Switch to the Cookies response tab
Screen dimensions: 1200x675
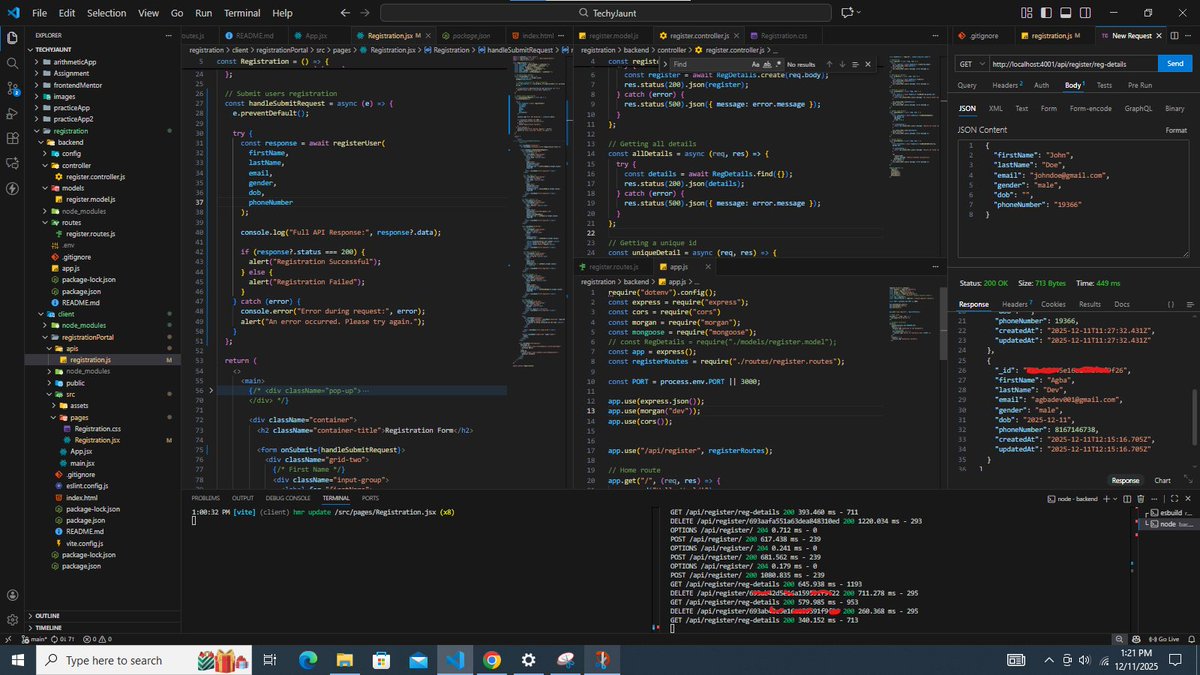point(1053,304)
